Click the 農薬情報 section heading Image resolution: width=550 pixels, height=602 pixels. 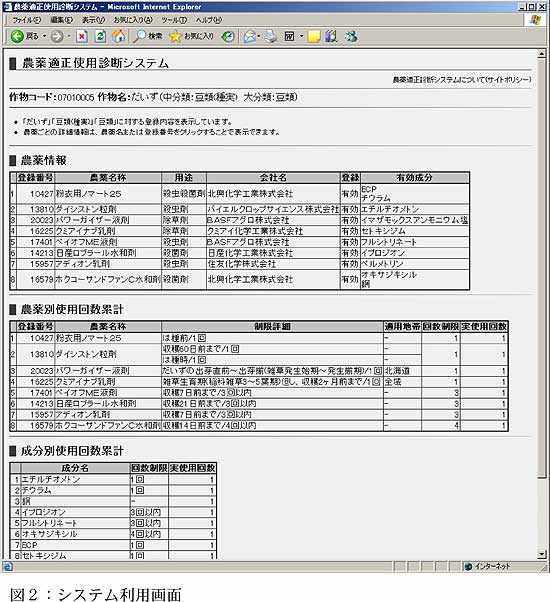[x=44, y=160]
